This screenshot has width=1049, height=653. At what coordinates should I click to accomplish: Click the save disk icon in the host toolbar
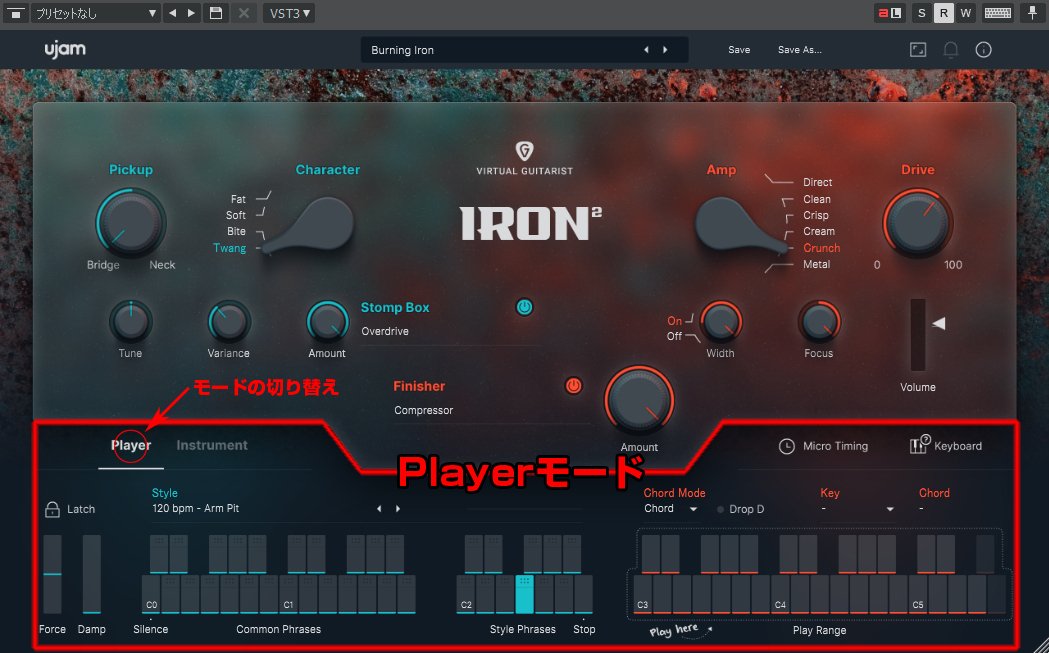[215, 13]
